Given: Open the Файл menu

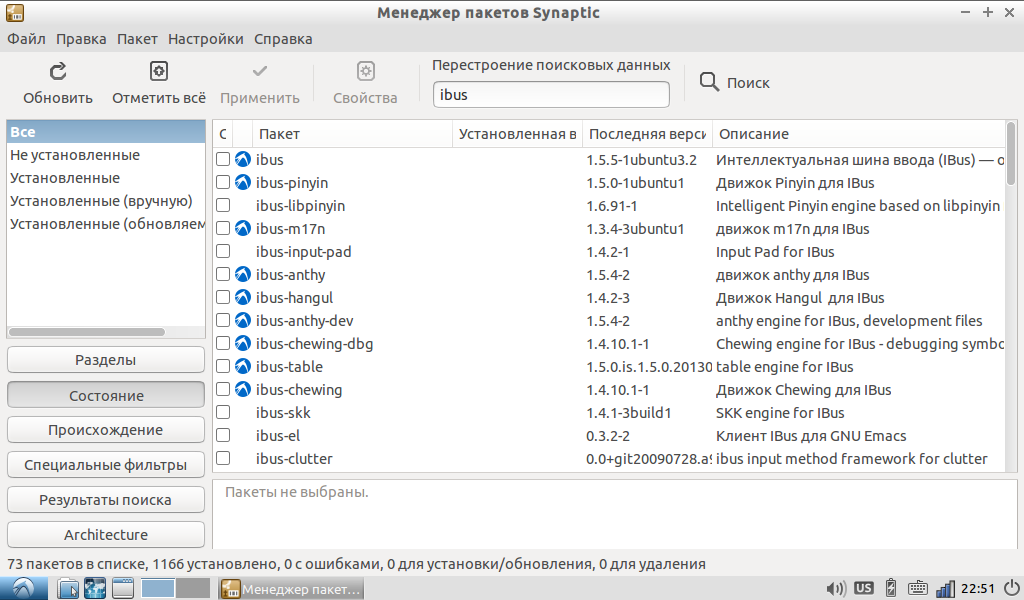Looking at the screenshot, I should coord(26,39).
